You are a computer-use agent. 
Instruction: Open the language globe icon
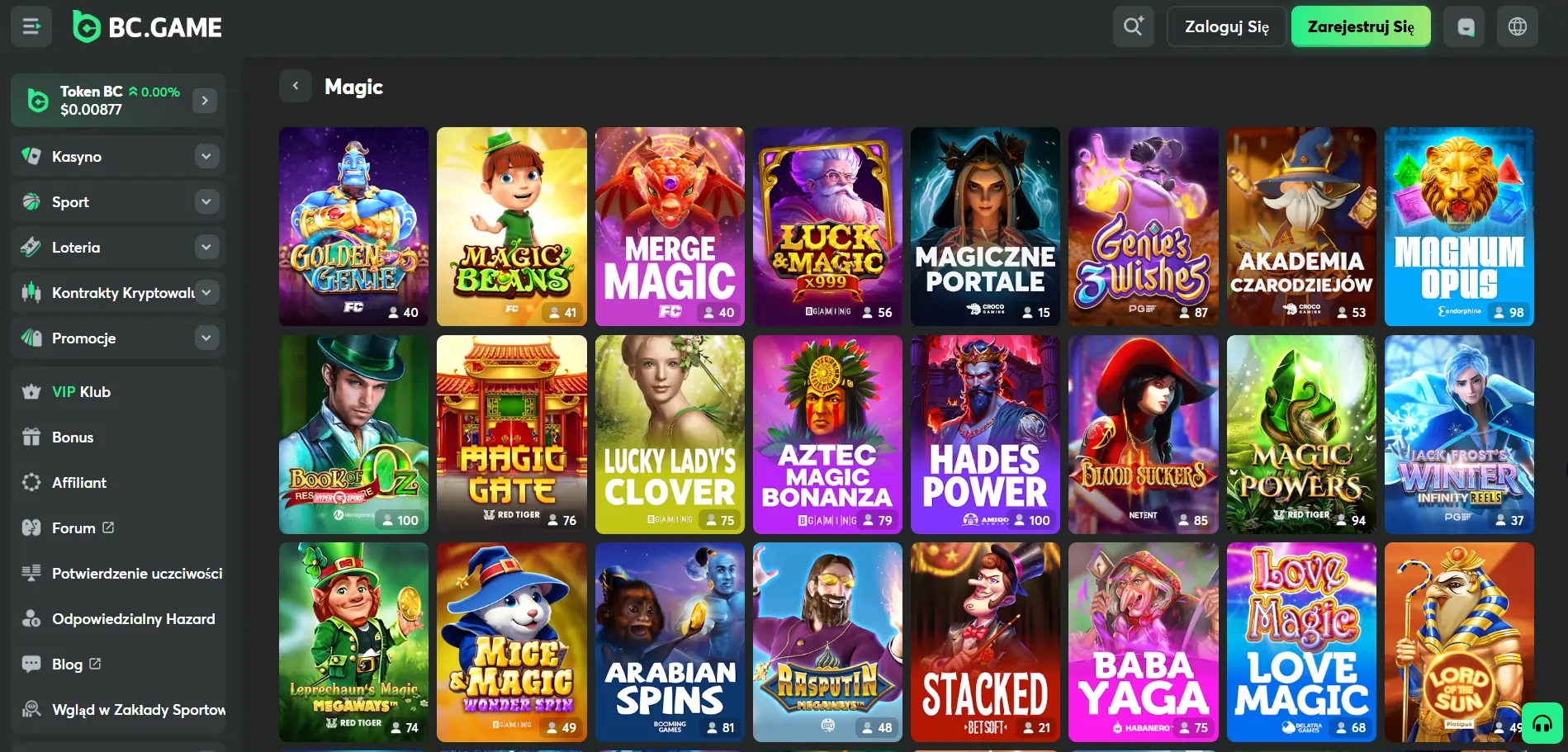(x=1518, y=26)
